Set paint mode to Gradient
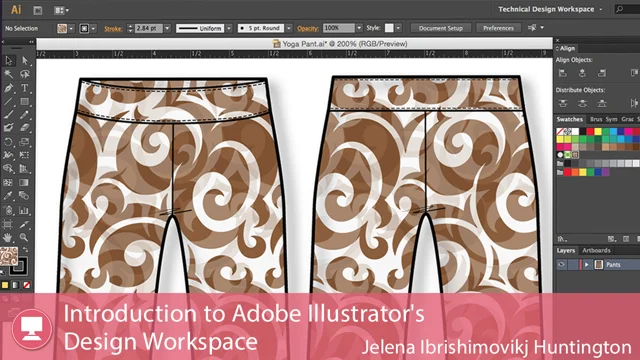Screen dimensions: 640x360 16,285
